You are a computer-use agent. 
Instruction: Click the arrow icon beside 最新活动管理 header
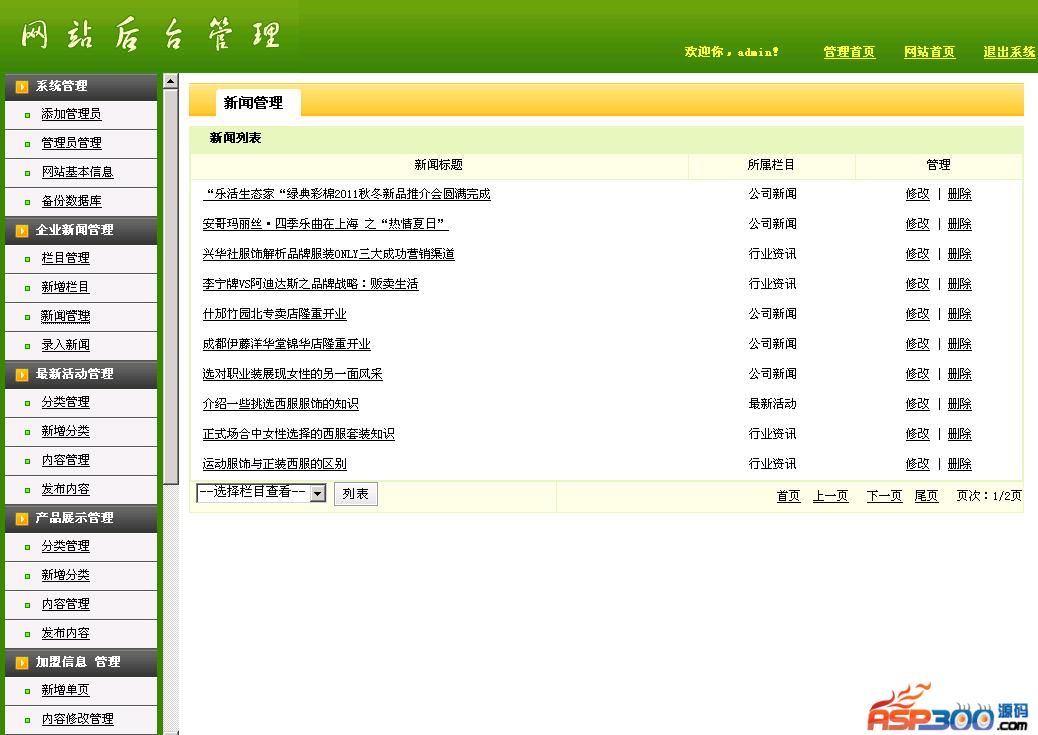tap(22, 375)
